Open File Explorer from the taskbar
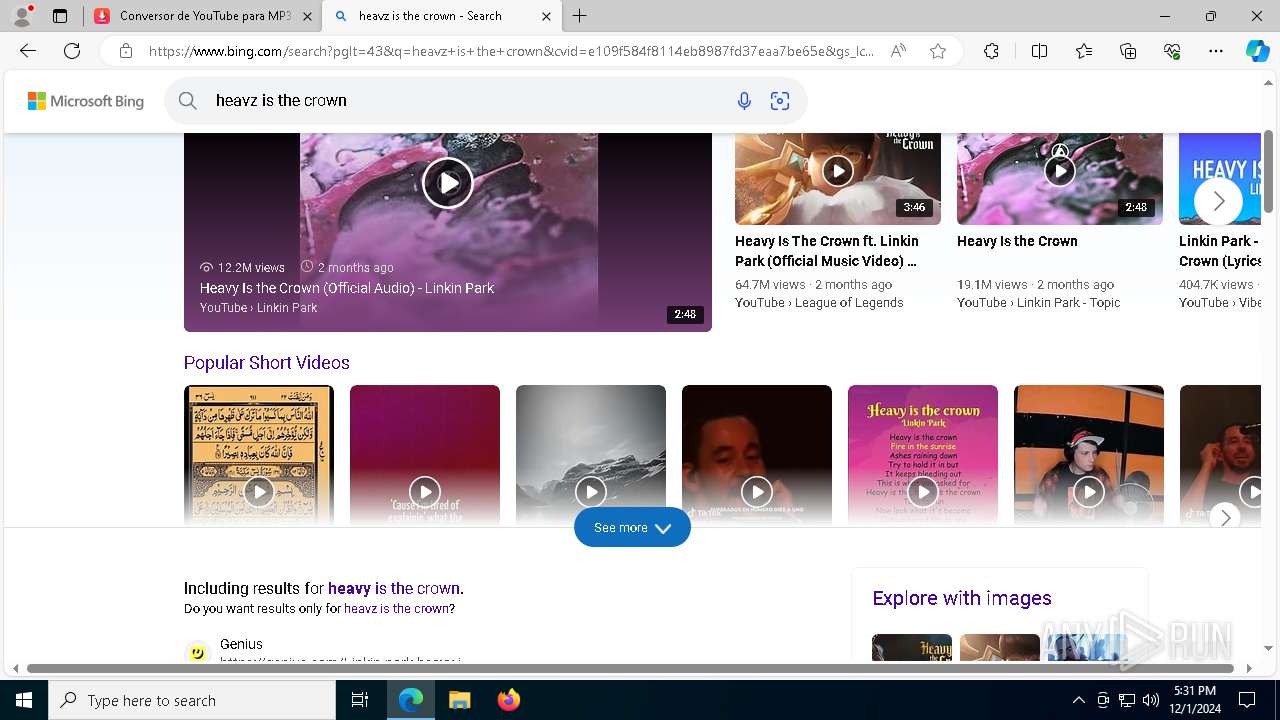This screenshot has width=1280, height=720. pyautogui.click(x=459, y=700)
